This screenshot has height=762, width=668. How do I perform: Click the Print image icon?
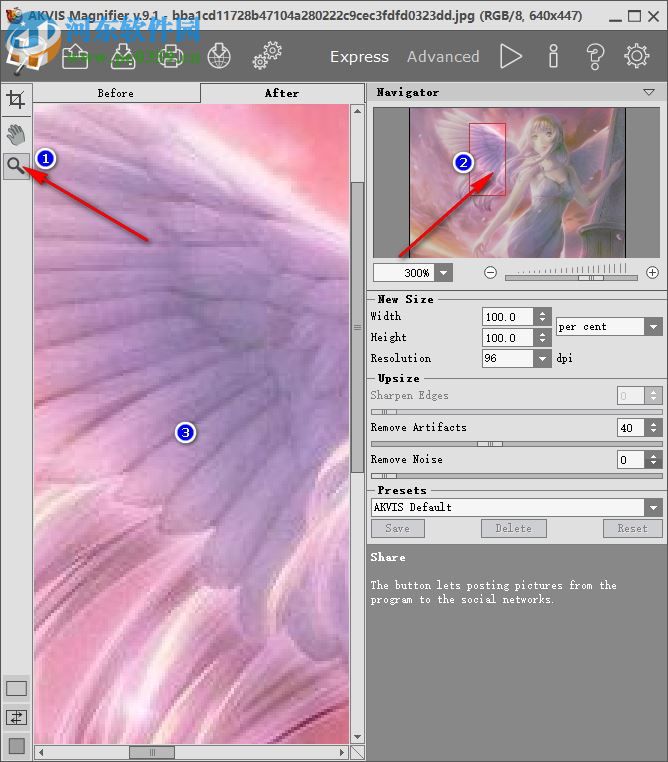(x=171, y=56)
